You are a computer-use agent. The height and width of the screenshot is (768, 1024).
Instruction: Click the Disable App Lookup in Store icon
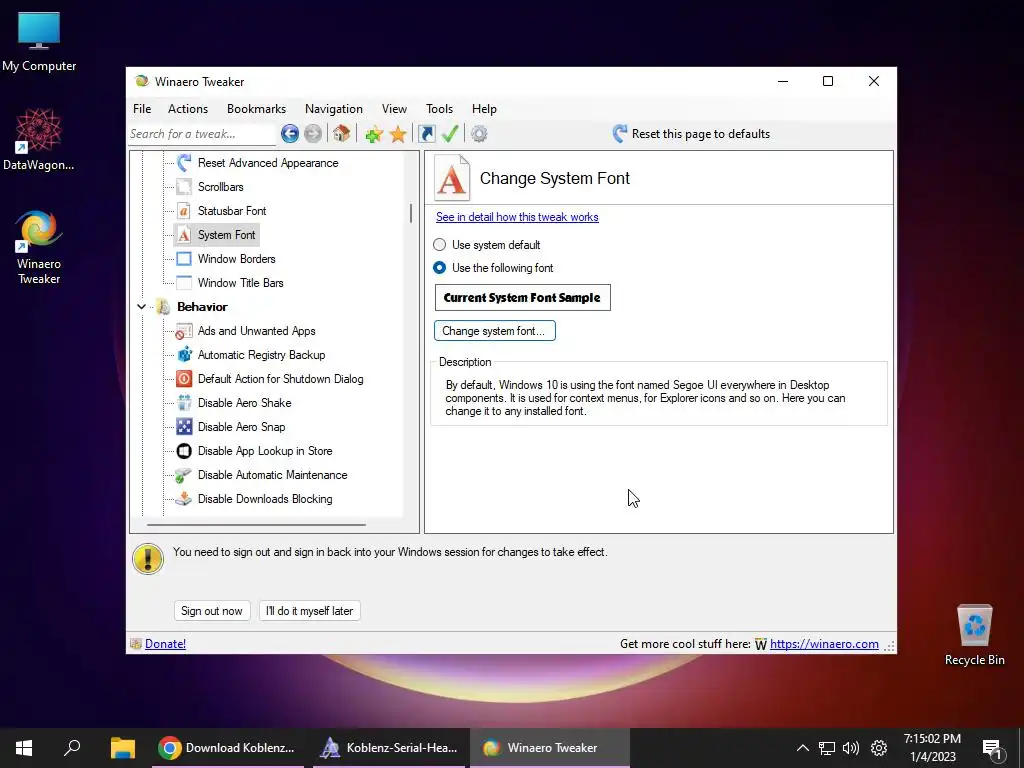tap(184, 451)
